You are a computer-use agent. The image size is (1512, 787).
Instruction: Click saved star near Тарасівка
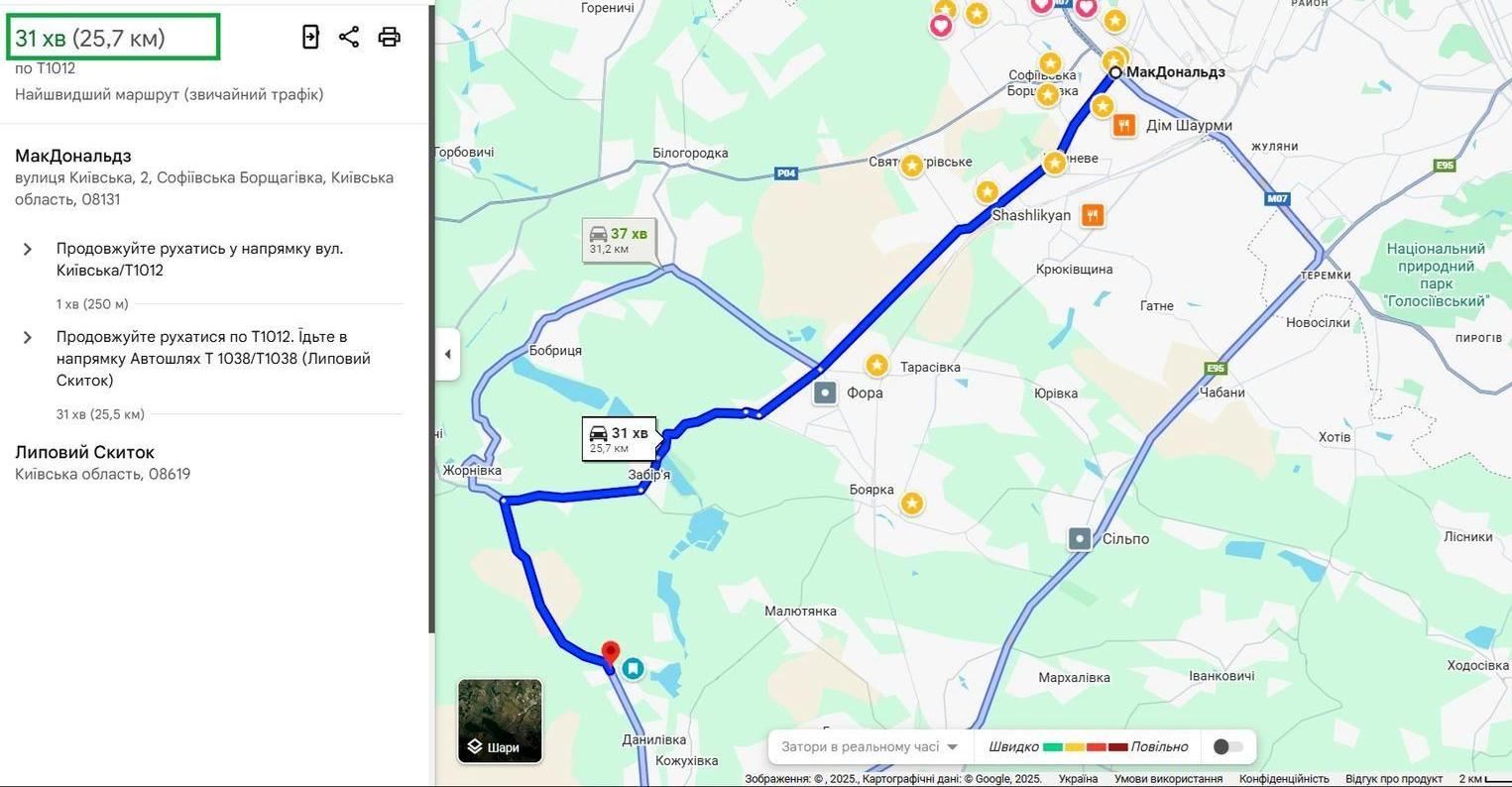click(x=876, y=366)
